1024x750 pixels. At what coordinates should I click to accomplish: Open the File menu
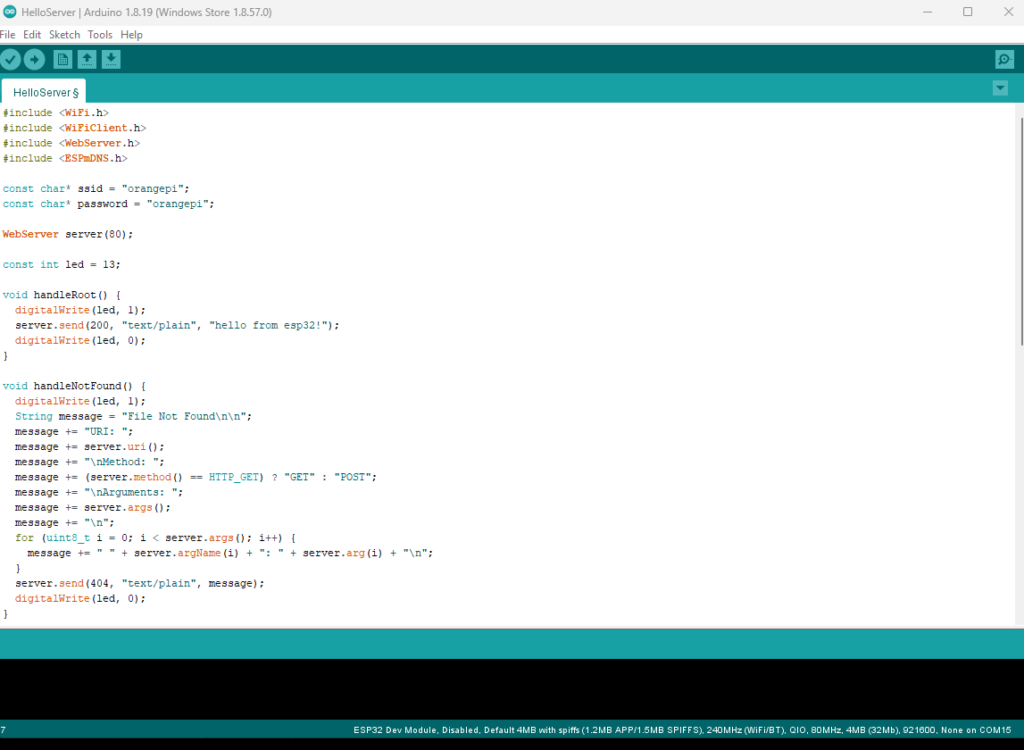point(8,35)
